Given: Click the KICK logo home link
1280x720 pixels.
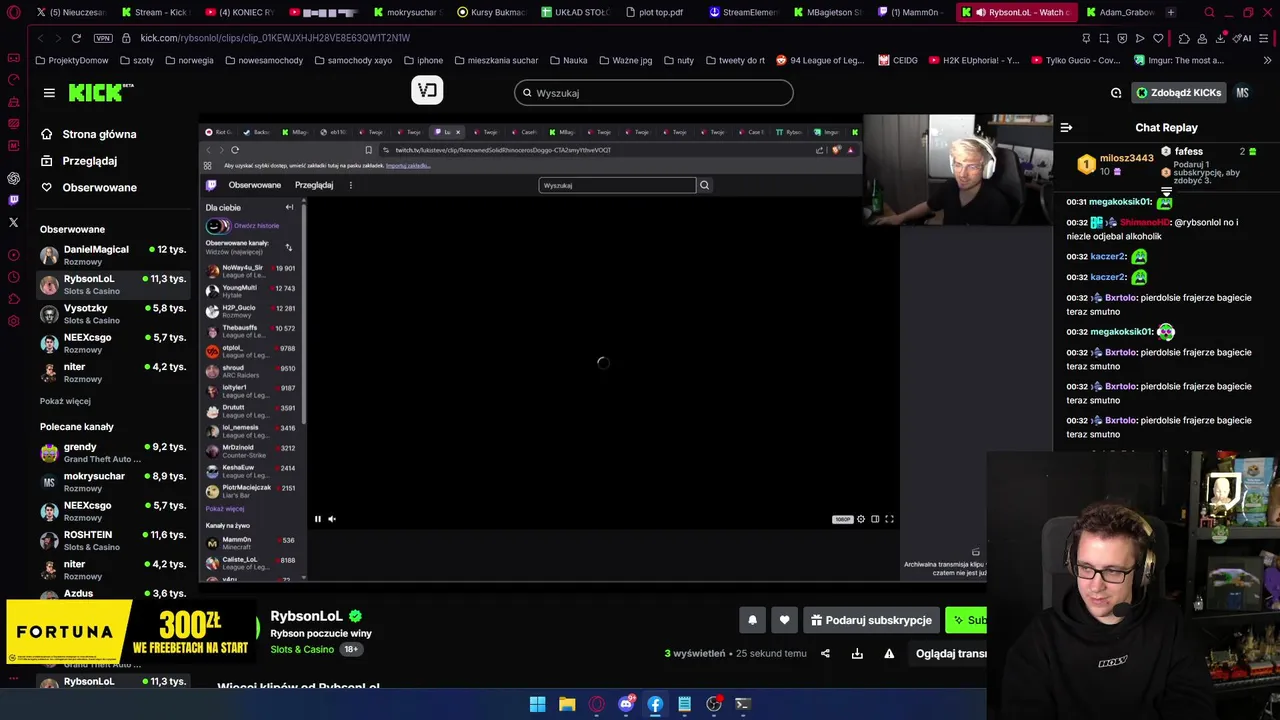Looking at the screenshot, I should 100,92.
